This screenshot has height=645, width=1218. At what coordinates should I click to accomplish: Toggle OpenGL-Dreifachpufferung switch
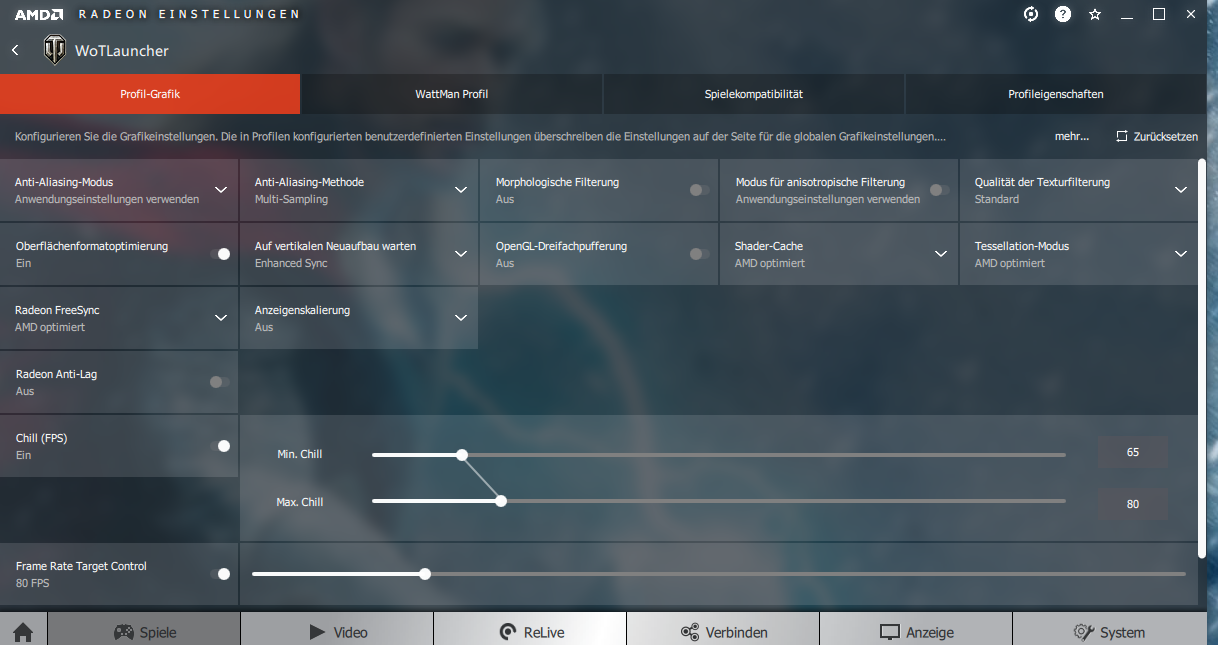click(x=700, y=254)
